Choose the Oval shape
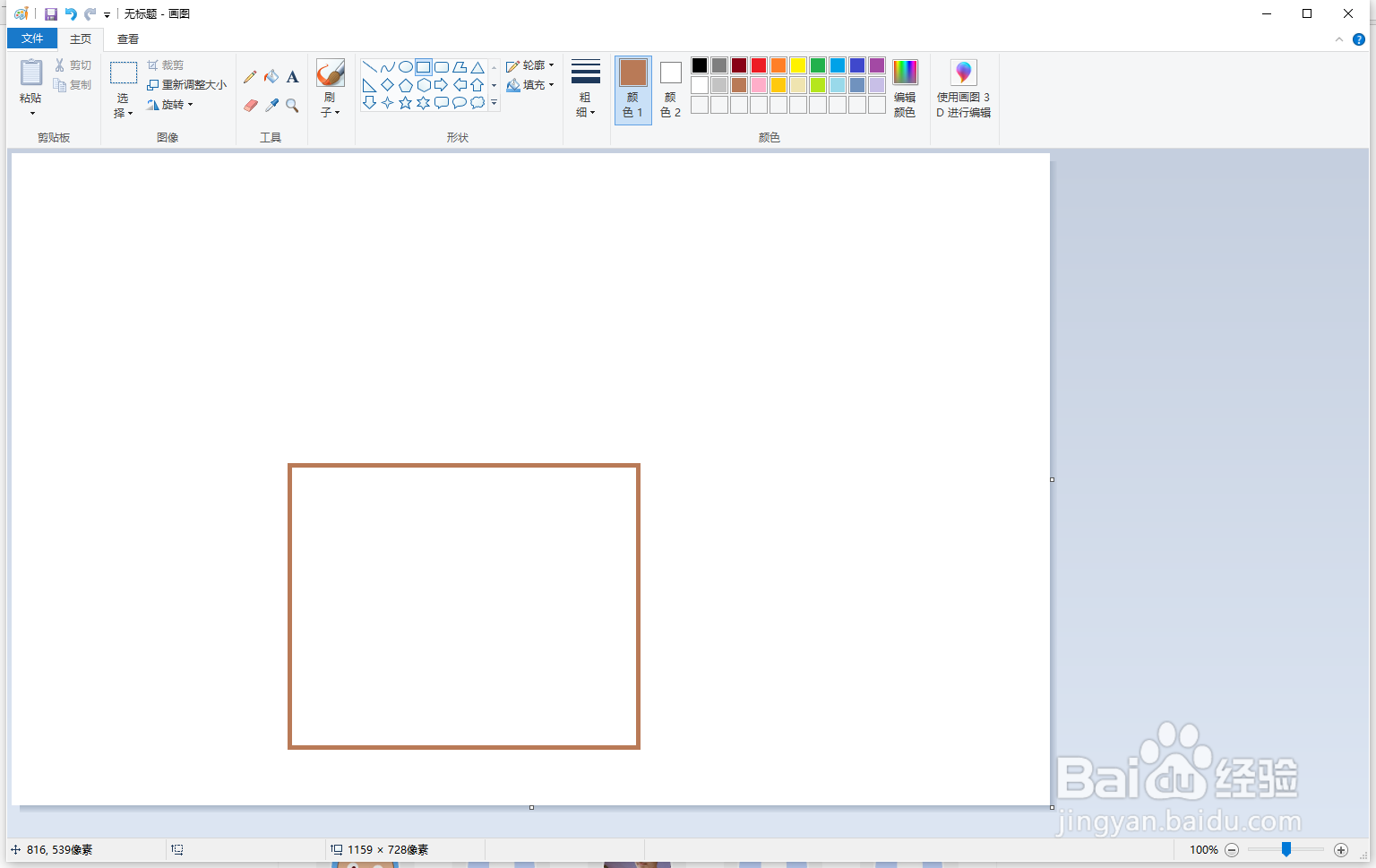 405,67
